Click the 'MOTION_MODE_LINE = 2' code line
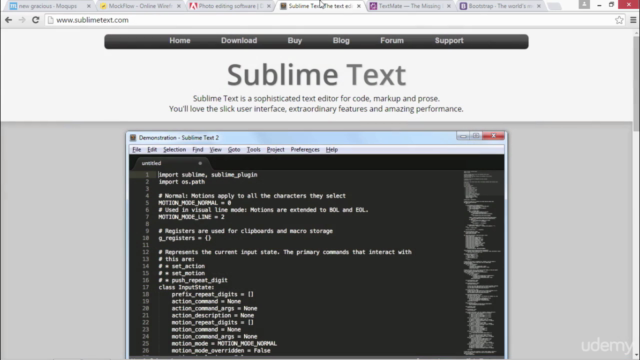This screenshot has height=360, width=640. [x=191, y=217]
